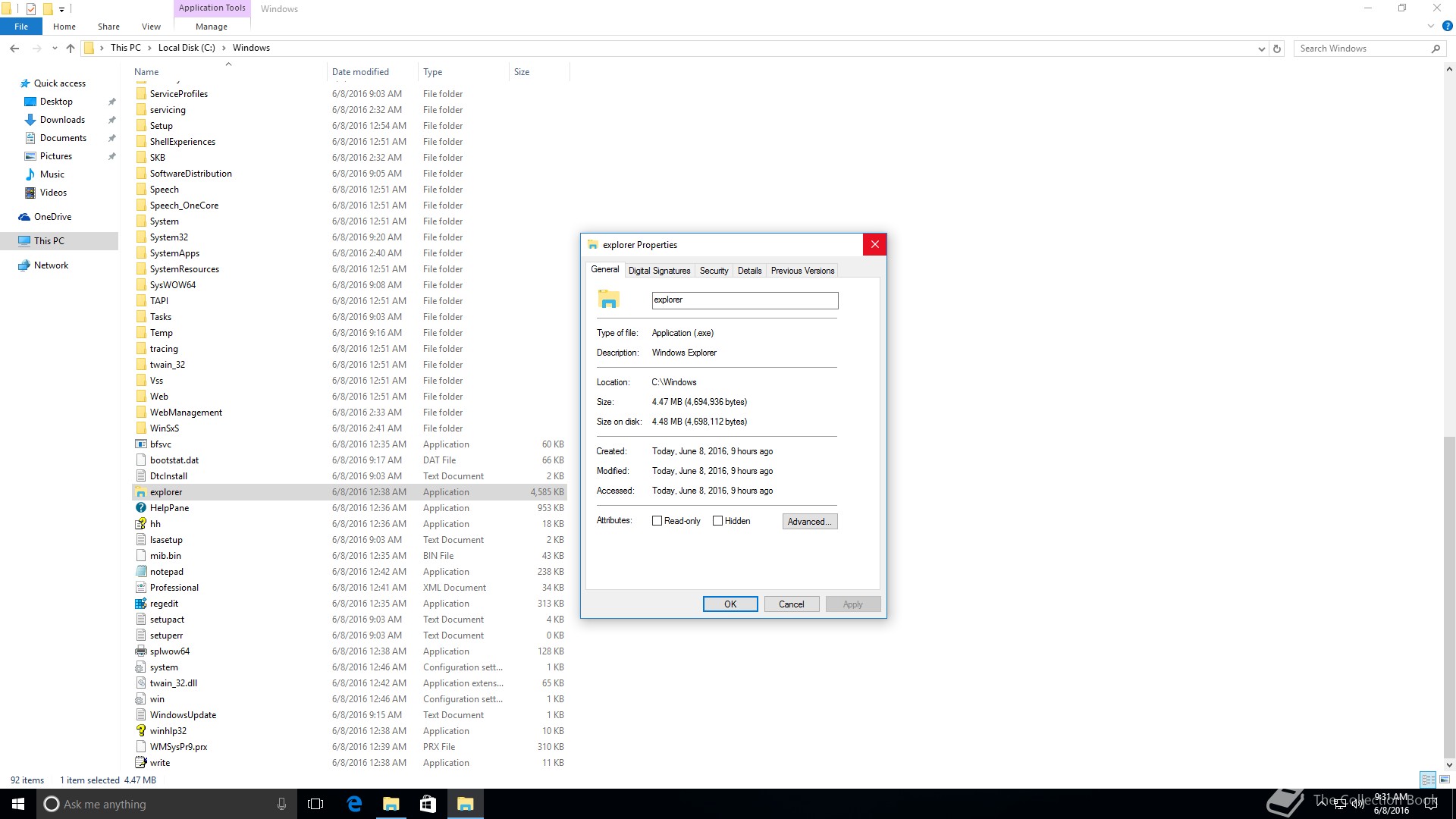1456x819 pixels.
Task: Expand the ribbon with the chevron
Action: (1431, 26)
